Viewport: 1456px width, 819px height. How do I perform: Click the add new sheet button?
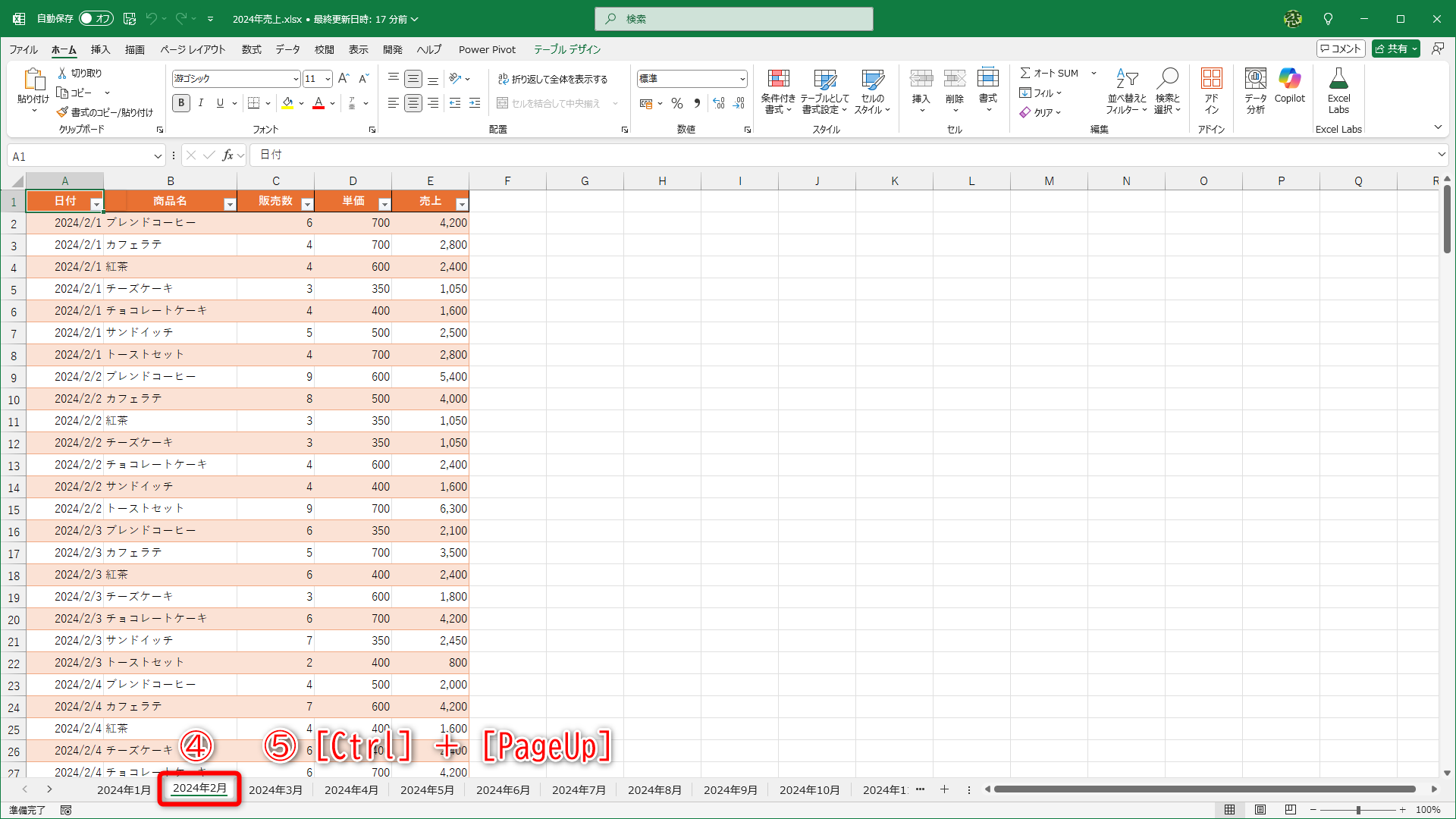pos(944,789)
